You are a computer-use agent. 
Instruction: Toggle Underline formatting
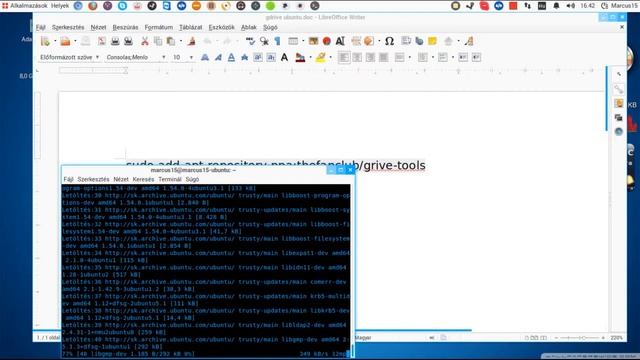click(x=231, y=58)
